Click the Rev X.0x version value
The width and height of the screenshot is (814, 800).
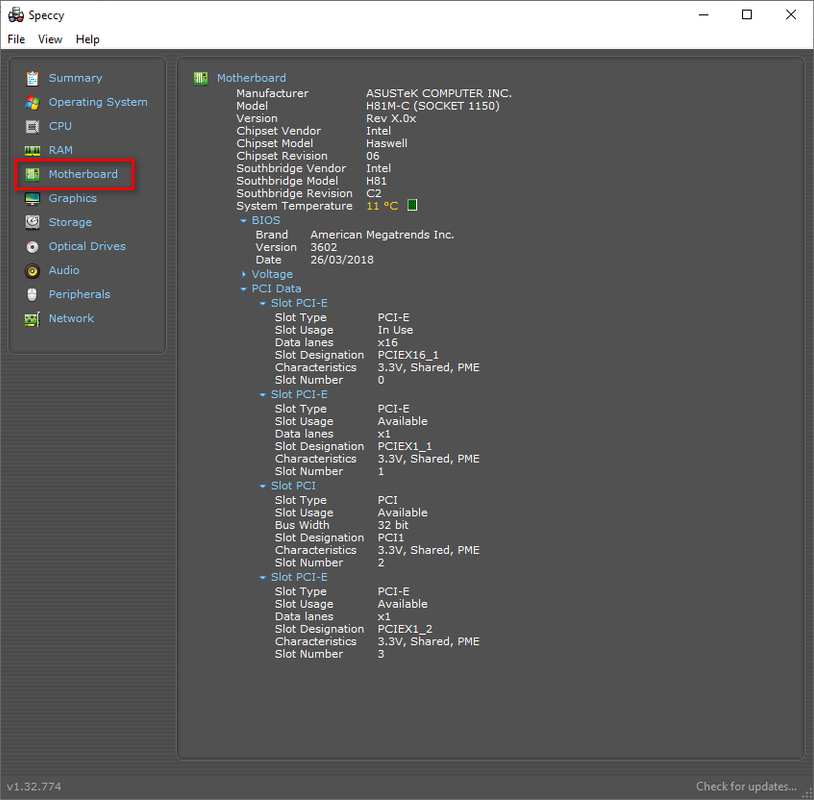pos(391,118)
